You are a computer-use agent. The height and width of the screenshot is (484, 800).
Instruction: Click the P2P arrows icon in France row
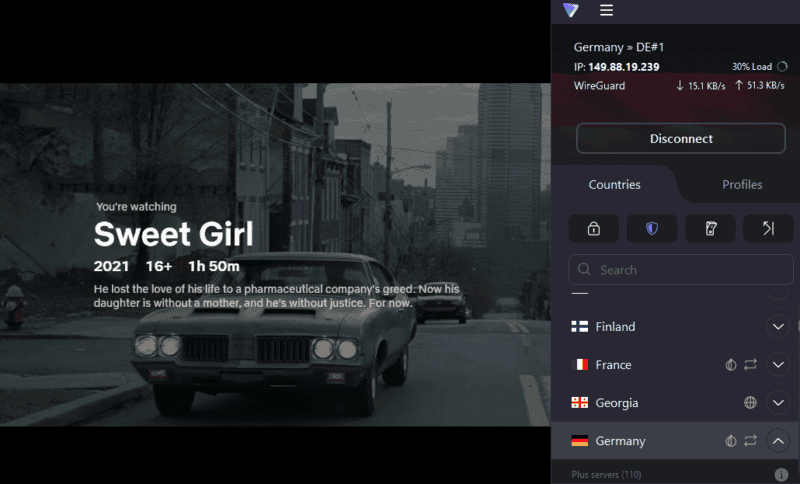(750, 365)
